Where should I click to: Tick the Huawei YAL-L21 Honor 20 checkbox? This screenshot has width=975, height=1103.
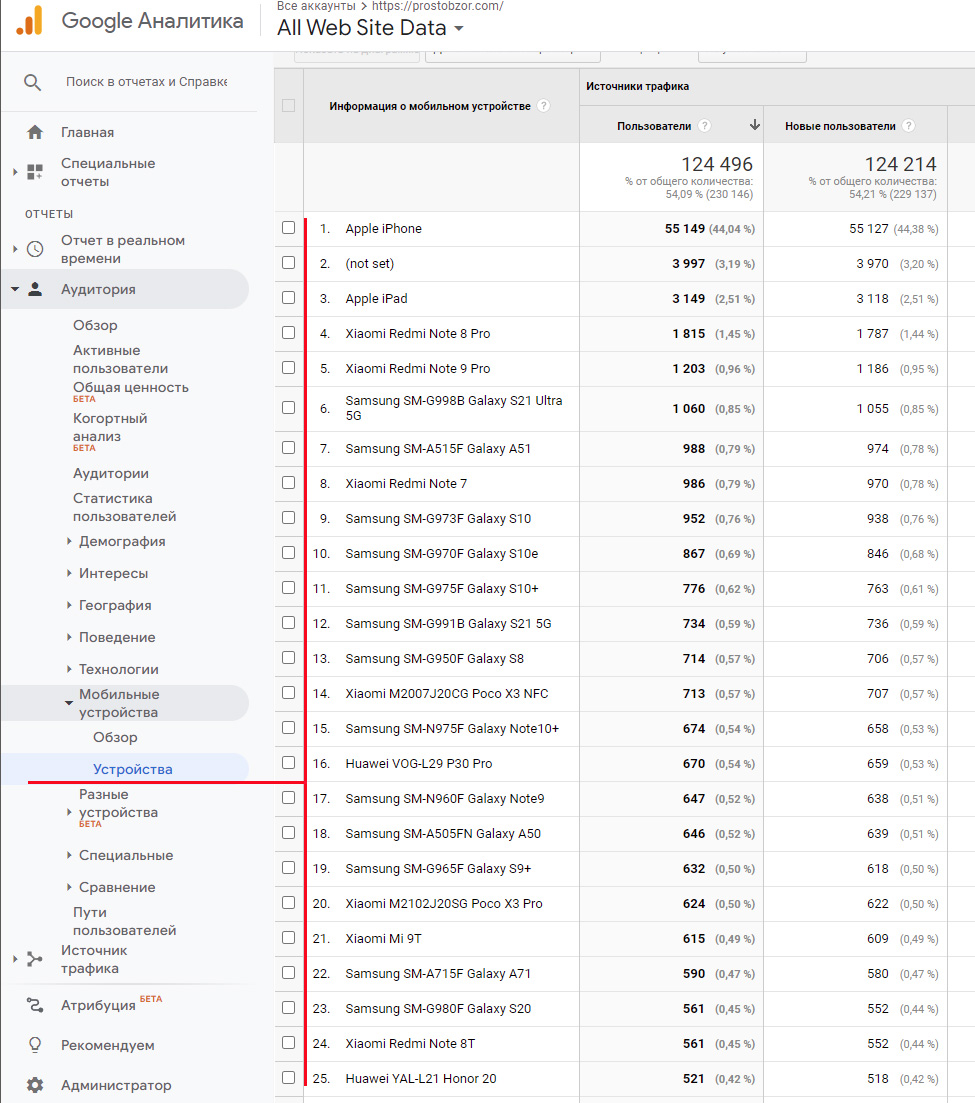tap(288, 1078)
